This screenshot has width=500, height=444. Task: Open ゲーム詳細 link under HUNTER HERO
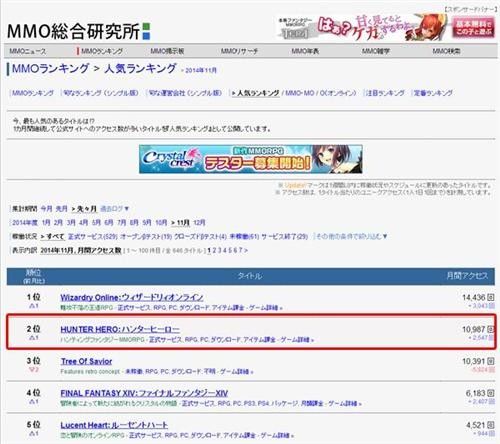[297, 340]
